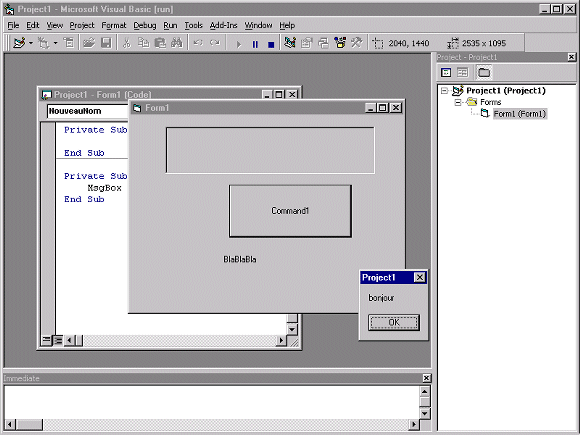
Task: Open the Form Layout Window icon
Action: pyautogui.click(x=323, y=43)
